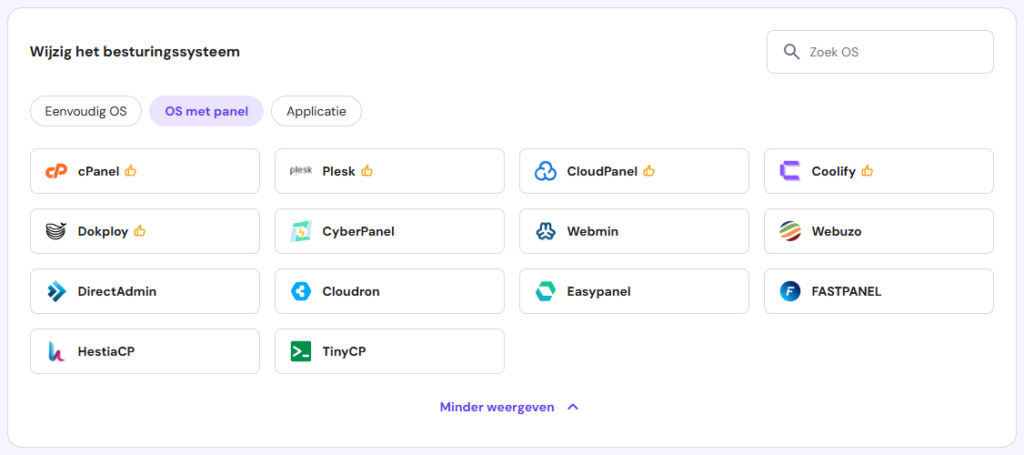Choose the HestiaCP card label
The image size is (1024, 455).
[106, 352]
